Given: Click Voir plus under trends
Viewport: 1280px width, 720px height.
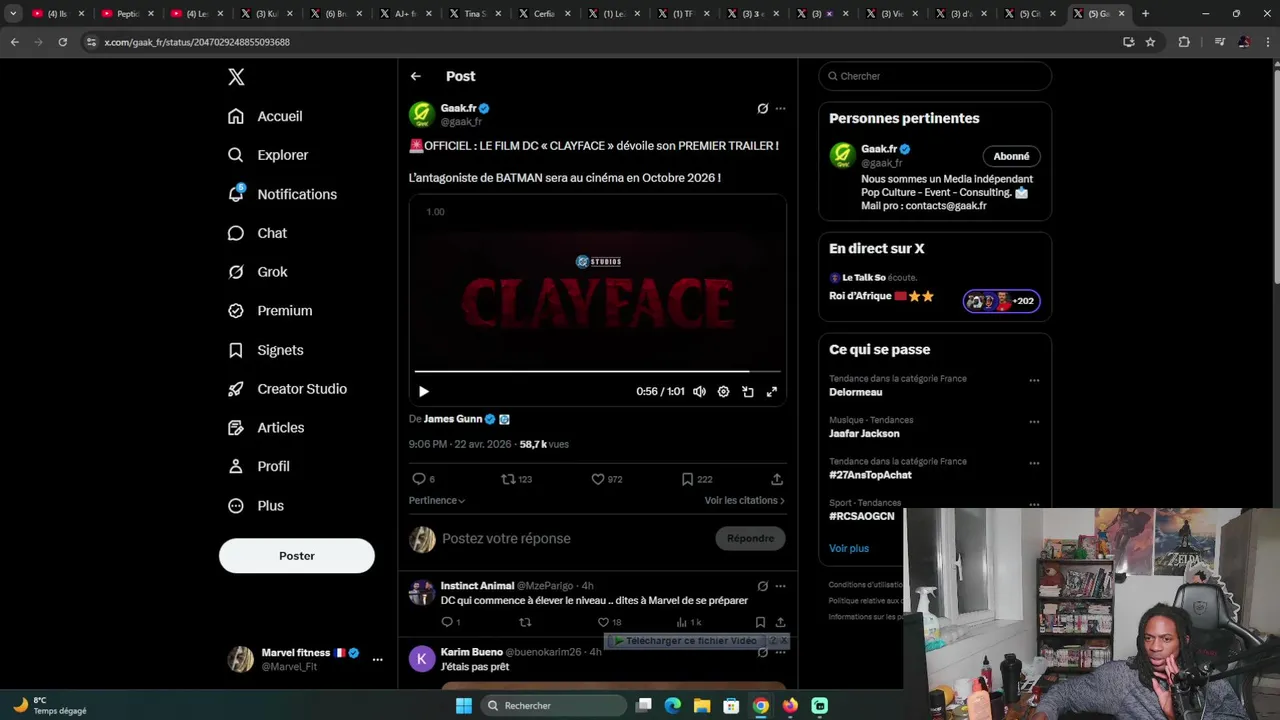Looking at the screenshot, I should (x=849, y=548).
